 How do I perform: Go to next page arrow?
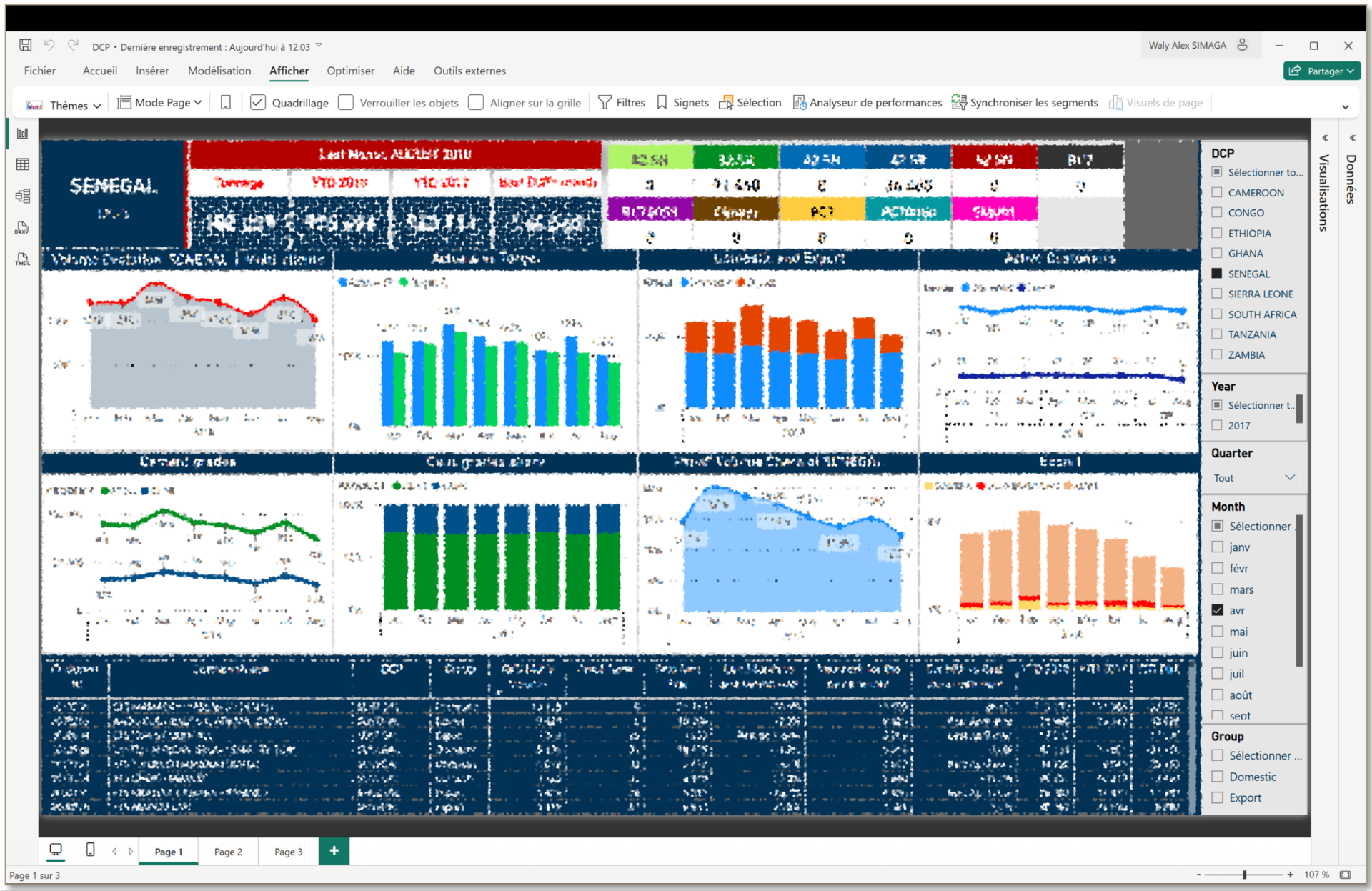coord(131,851)
